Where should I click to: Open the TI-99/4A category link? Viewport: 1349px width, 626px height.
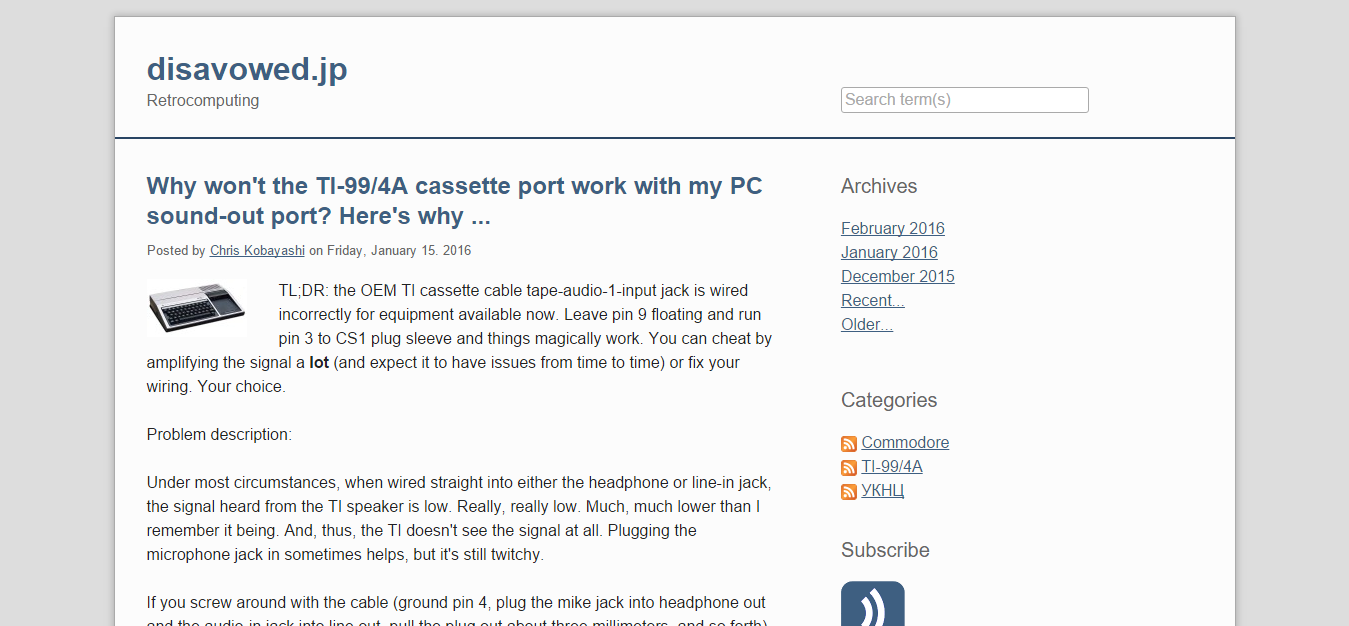892,466
